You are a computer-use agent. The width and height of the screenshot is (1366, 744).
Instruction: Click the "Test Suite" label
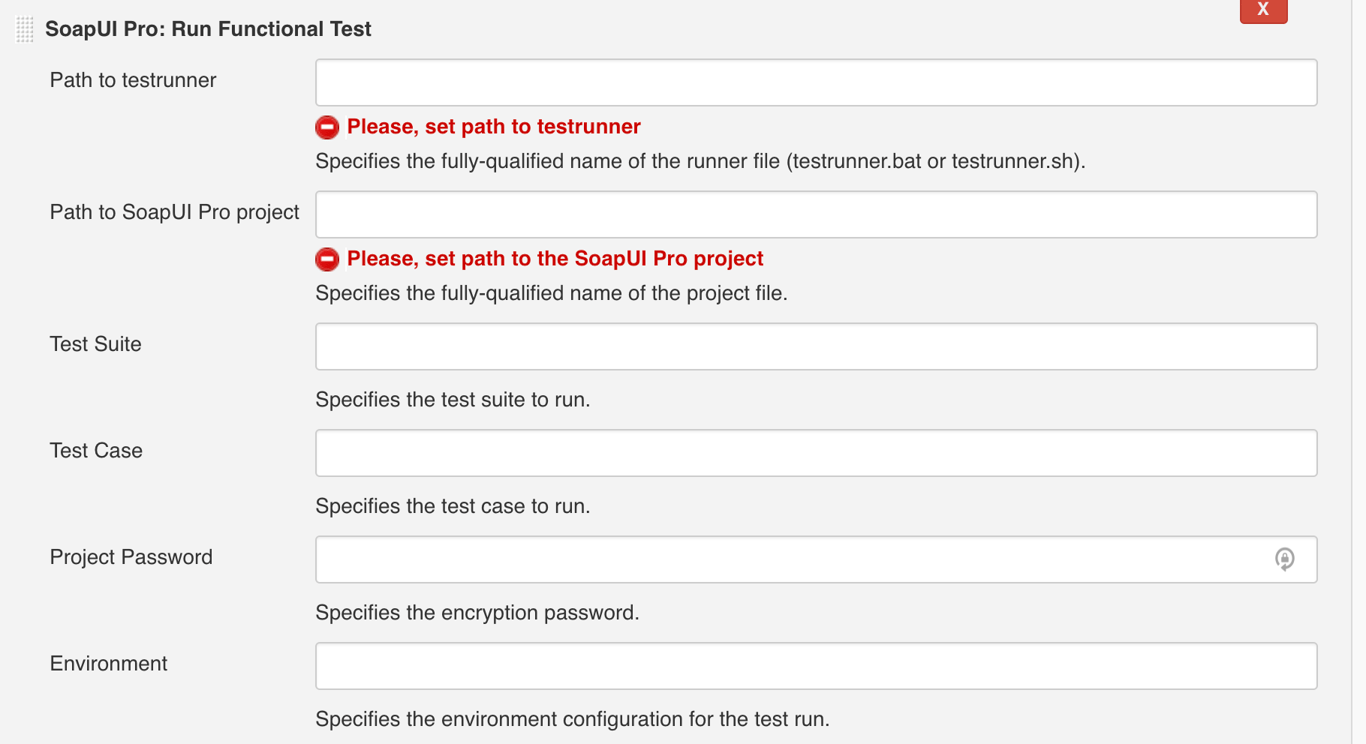tap(96, 344)
